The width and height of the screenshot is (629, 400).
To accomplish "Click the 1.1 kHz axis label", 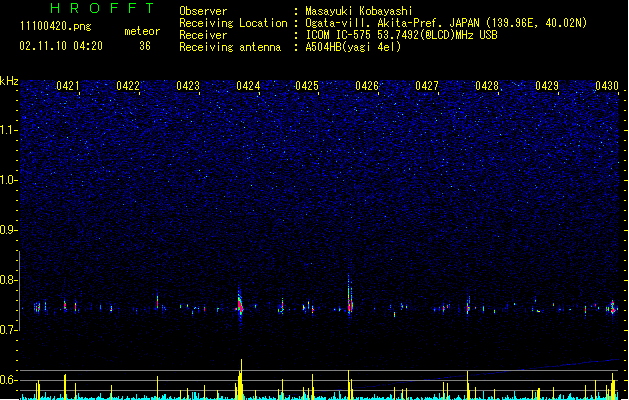I will (x=9, y=130).
